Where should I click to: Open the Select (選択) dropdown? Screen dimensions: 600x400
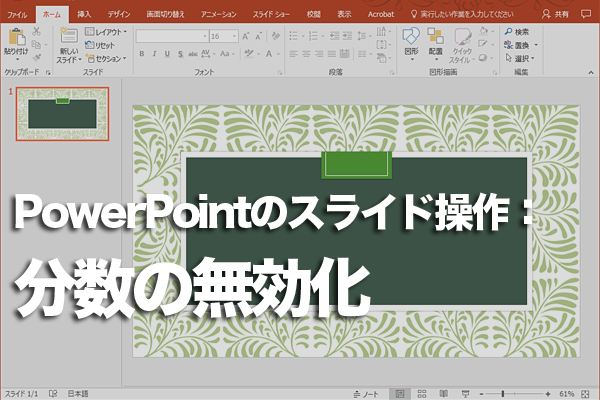point(520,59)
